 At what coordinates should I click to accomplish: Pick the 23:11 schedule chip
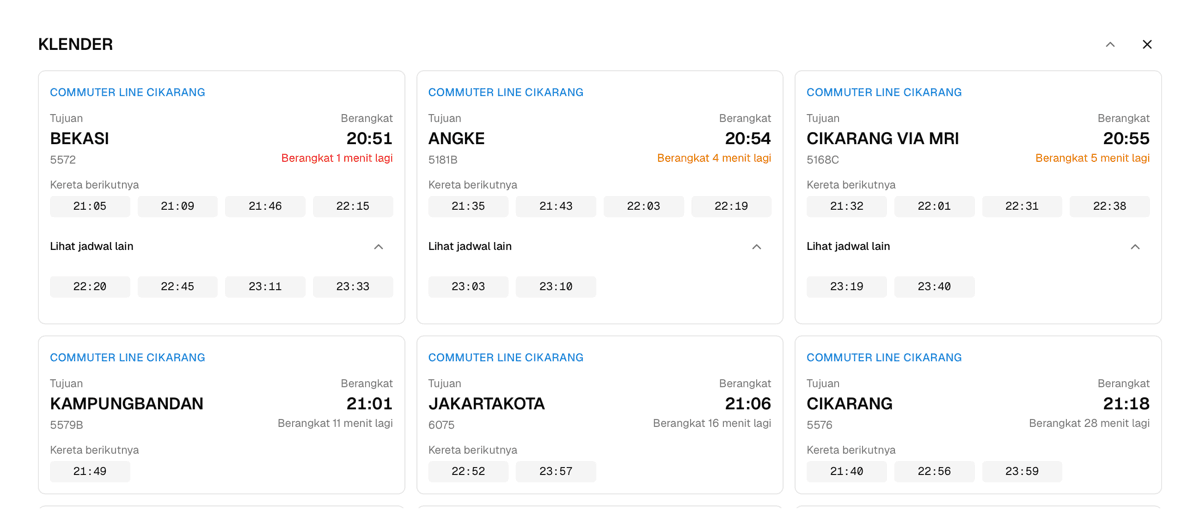point(265,287)
